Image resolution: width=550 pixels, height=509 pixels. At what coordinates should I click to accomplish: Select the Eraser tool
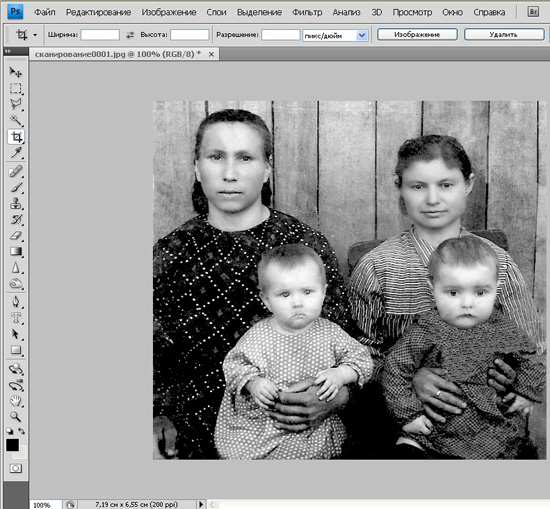15,236
